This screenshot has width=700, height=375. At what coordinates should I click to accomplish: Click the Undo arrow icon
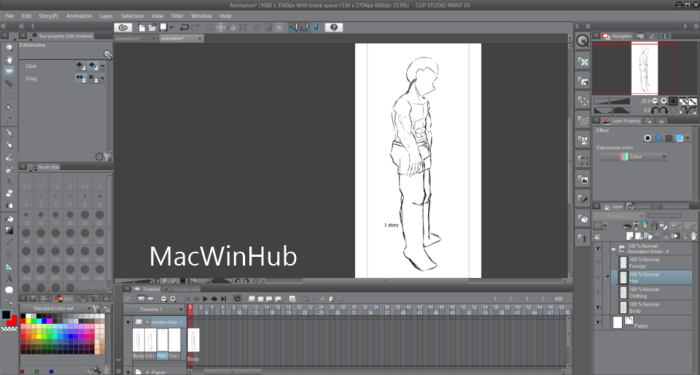[x=184, y=28]
